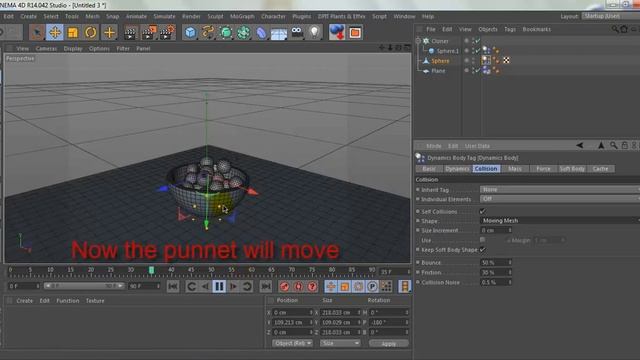Toggle the Use checkbox in Collision

[x=482, y=240]
